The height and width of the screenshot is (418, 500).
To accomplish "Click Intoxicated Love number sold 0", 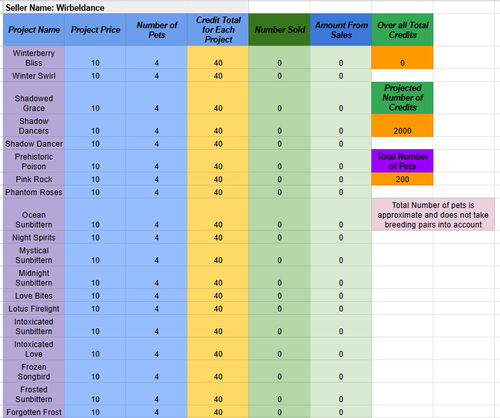I will pyautogui.click(x=279, y=349).
